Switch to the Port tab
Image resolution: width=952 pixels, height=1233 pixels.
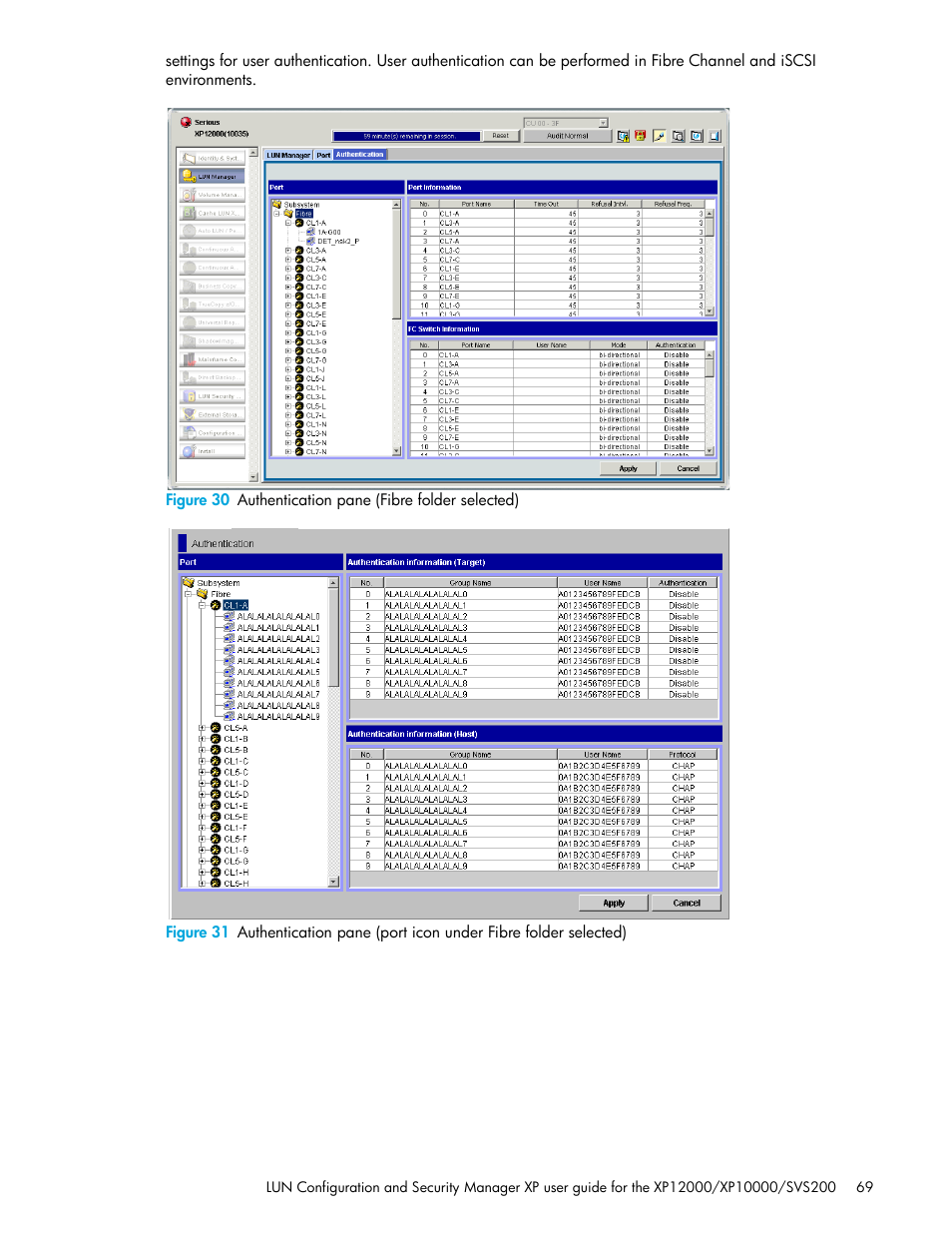(x=323, y=155)
